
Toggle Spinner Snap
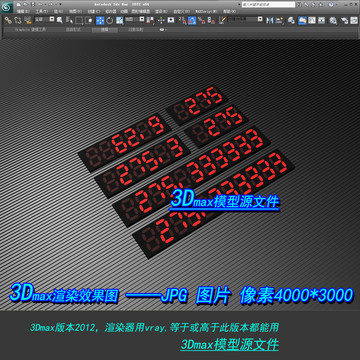pos(211,20)
